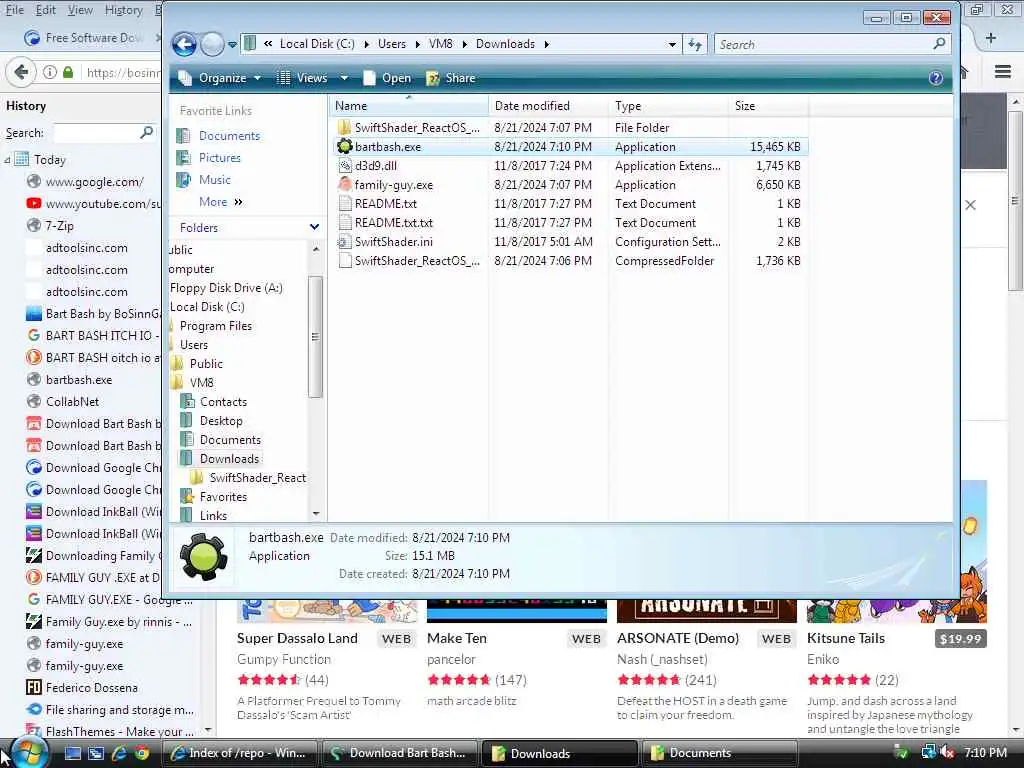Open Kitsune Tails game link
This screenshot has width=1024, height=768.
coord(846,638)
